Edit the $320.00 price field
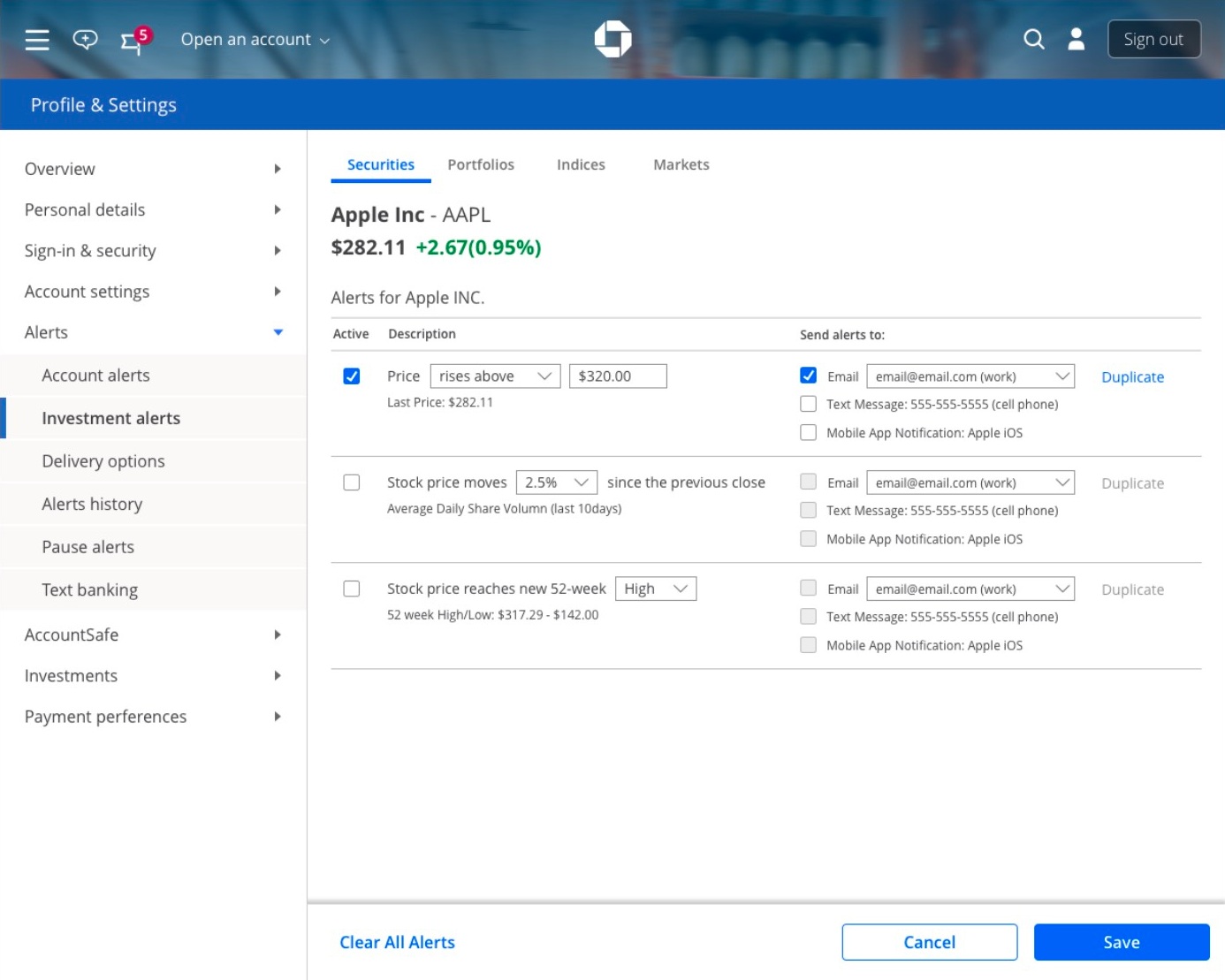1225x980 pixels. 618,376
